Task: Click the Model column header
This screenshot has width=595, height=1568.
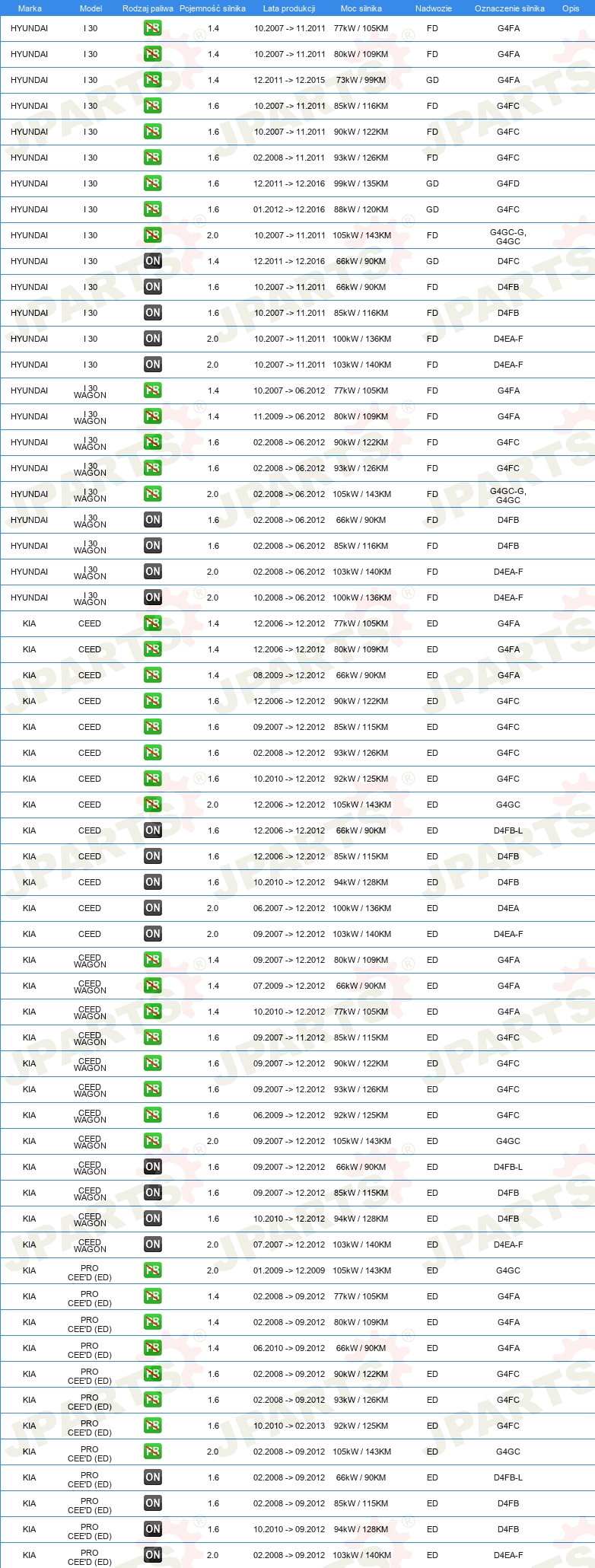Action: coord(91,8)
